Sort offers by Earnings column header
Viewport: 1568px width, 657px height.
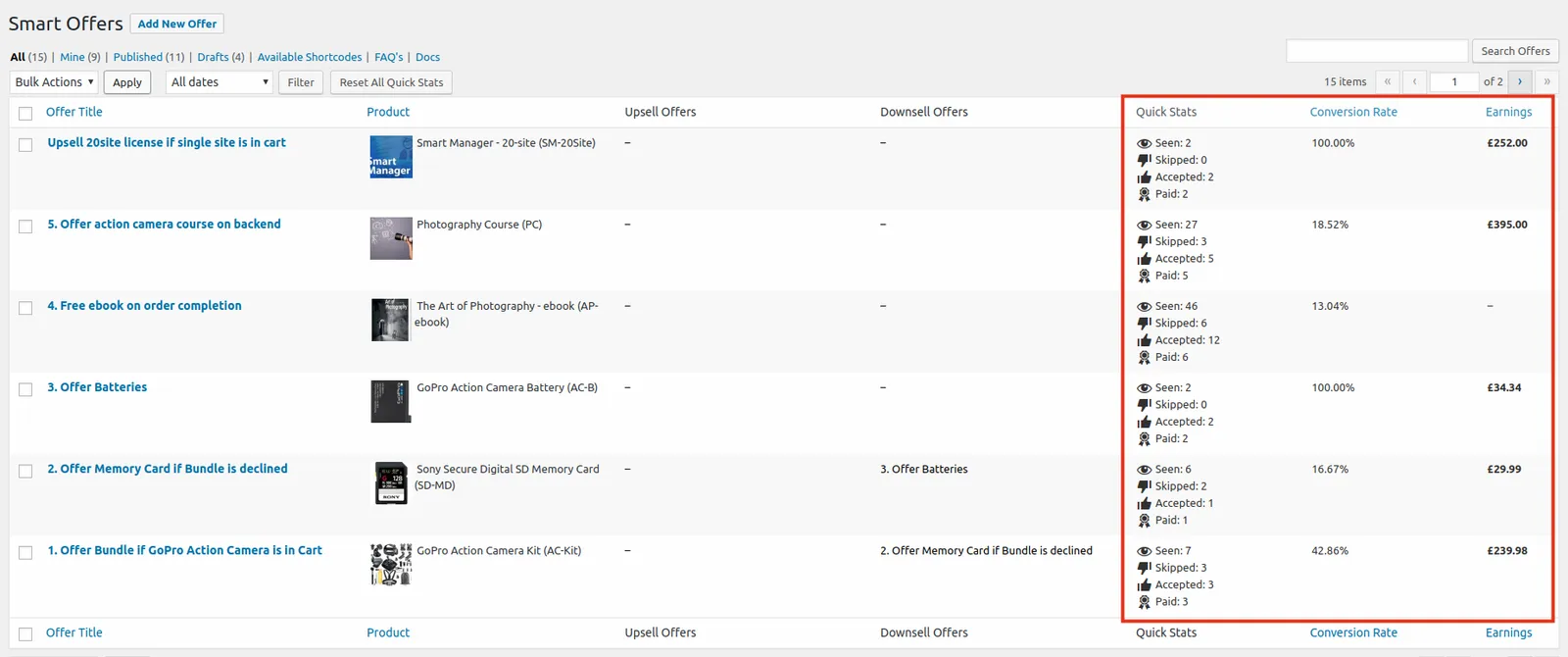[x=1508, y=112]
